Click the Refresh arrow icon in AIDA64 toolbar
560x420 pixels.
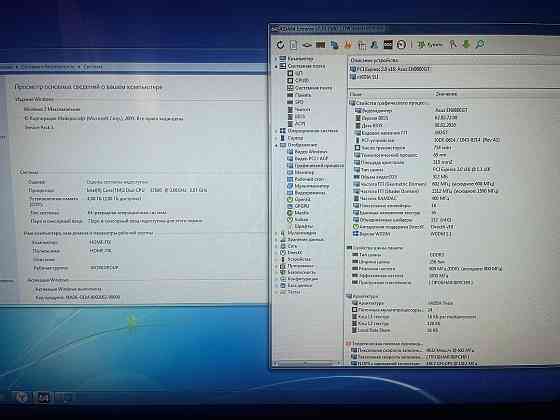(280, 45)
